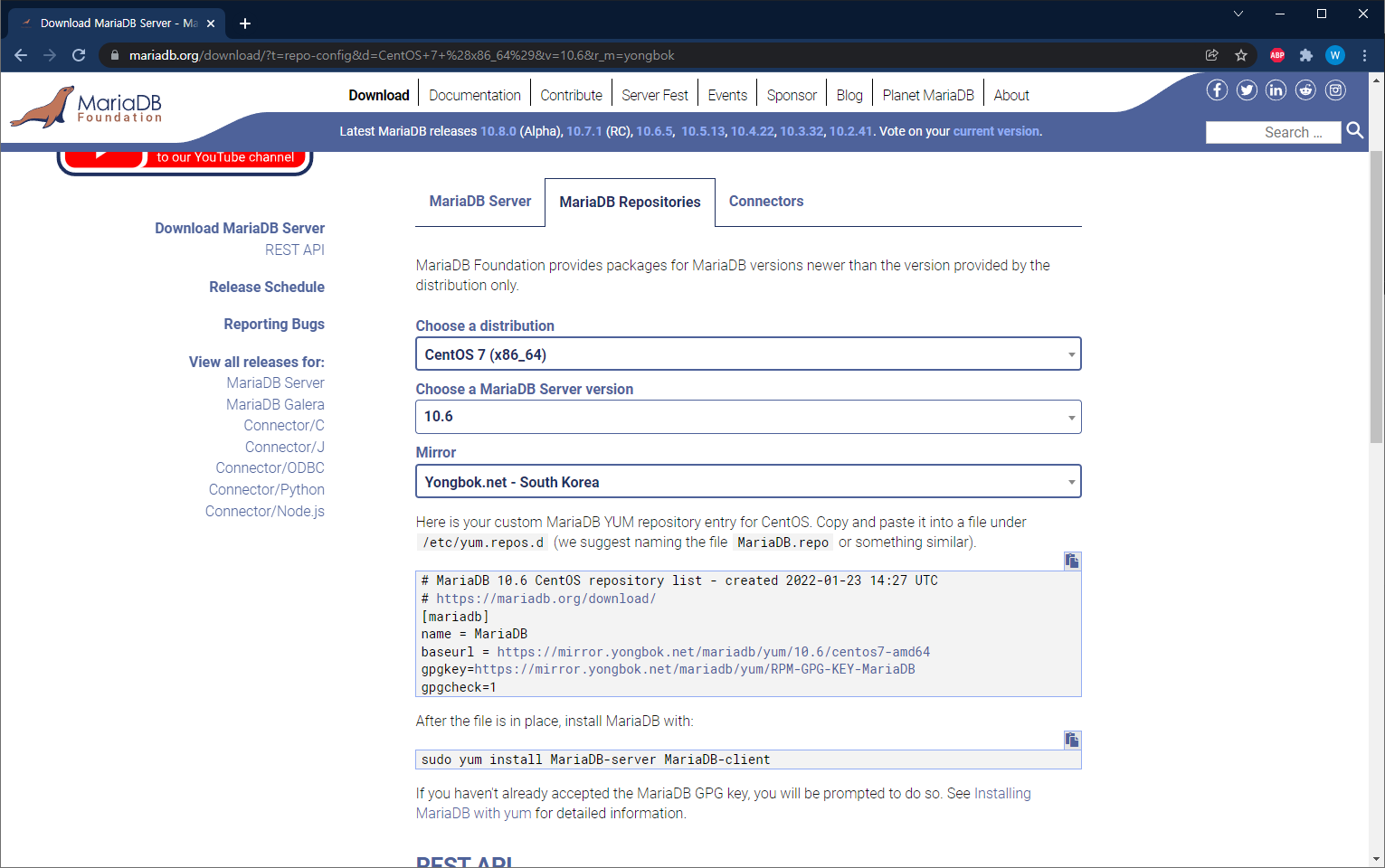Expand the Mirror dropdown
The height and width of the screenshot is (868, 1385).
point(748,482)
